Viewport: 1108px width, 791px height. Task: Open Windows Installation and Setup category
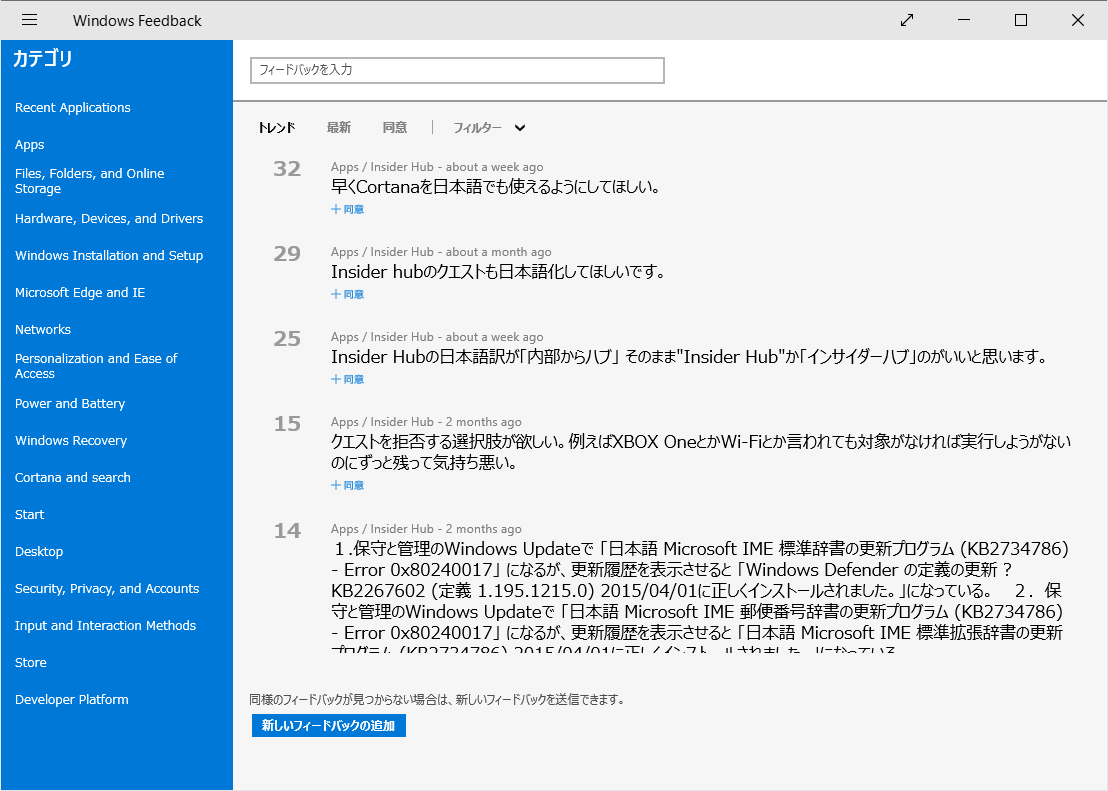[x=109, y=255]
